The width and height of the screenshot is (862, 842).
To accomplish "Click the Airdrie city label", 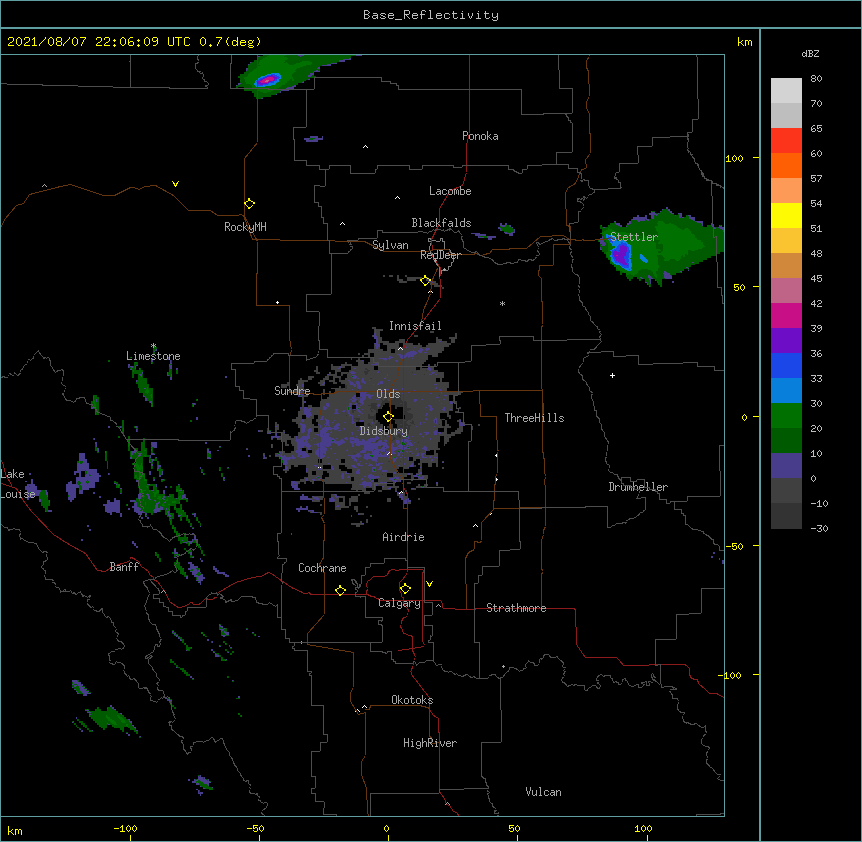I will tap(404, 537).
